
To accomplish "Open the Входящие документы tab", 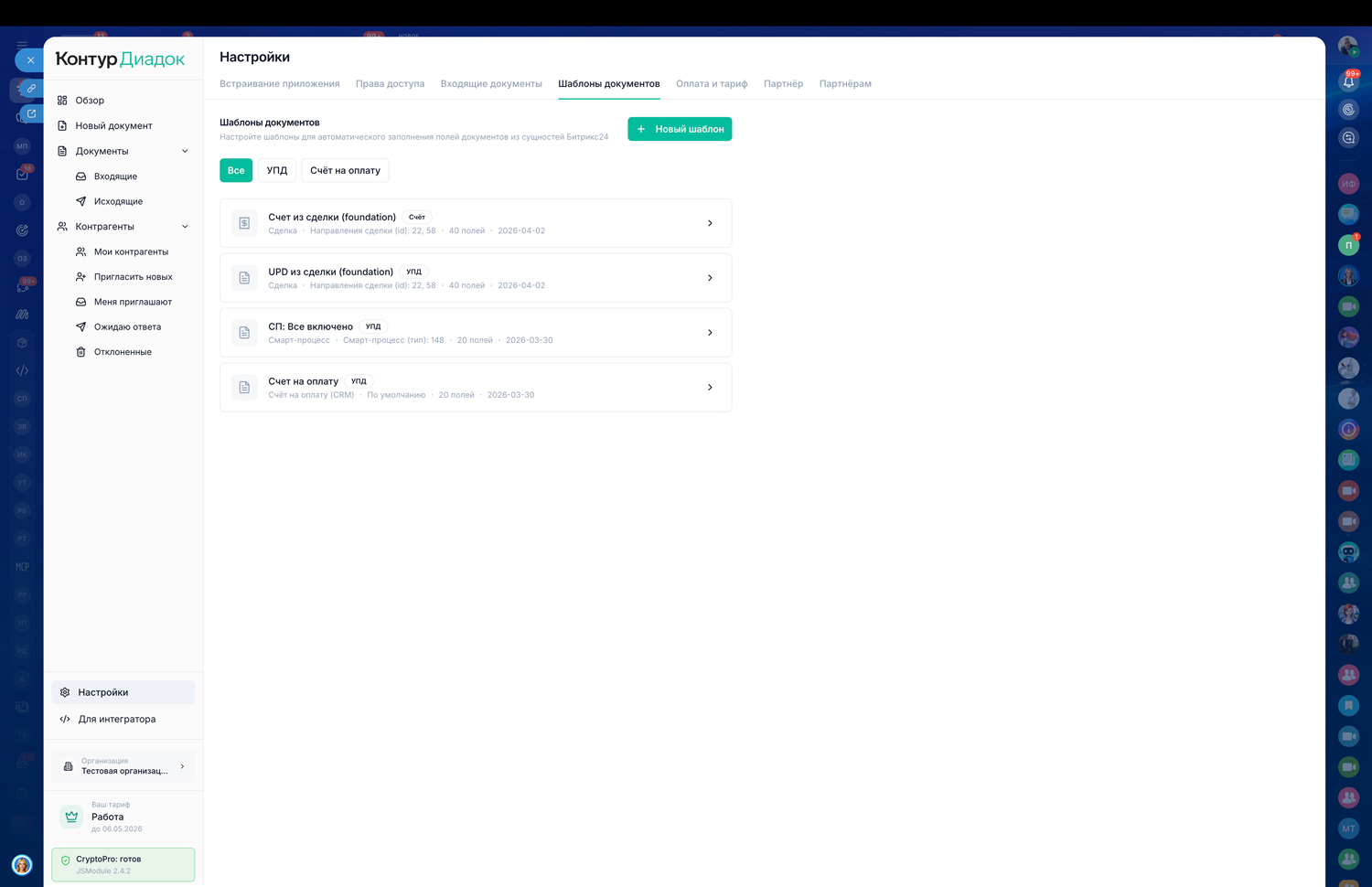I will click(x=491, y=84).
